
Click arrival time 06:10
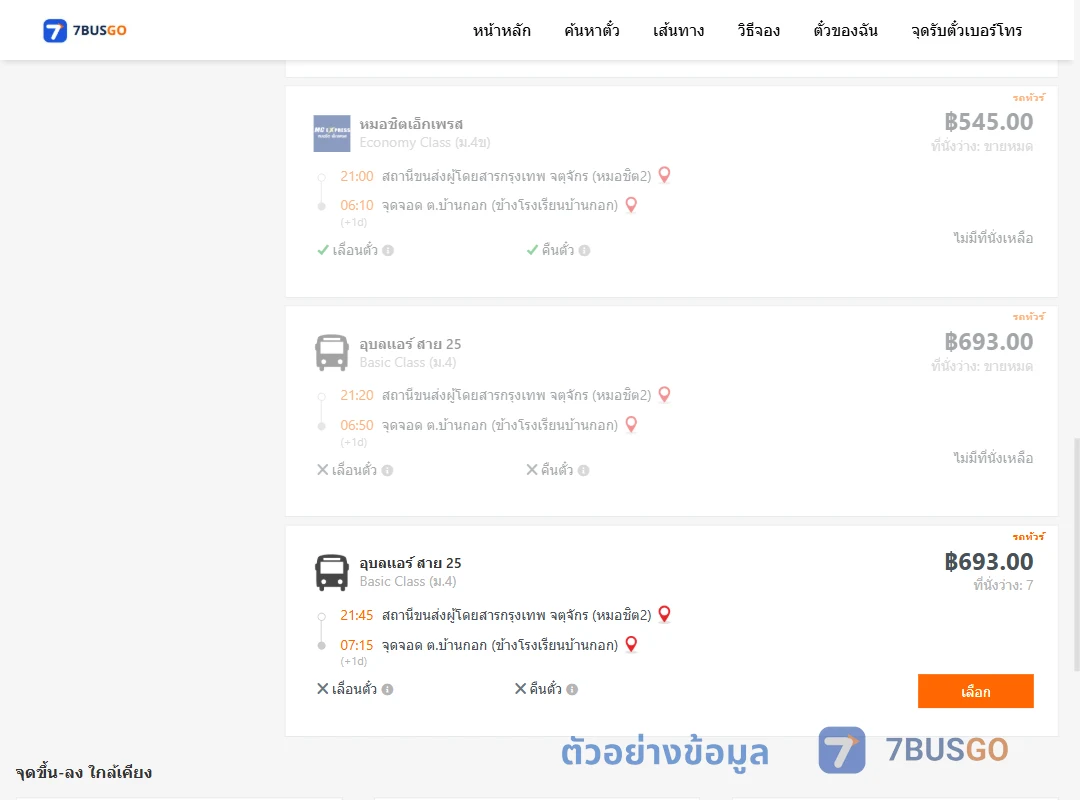357,205
